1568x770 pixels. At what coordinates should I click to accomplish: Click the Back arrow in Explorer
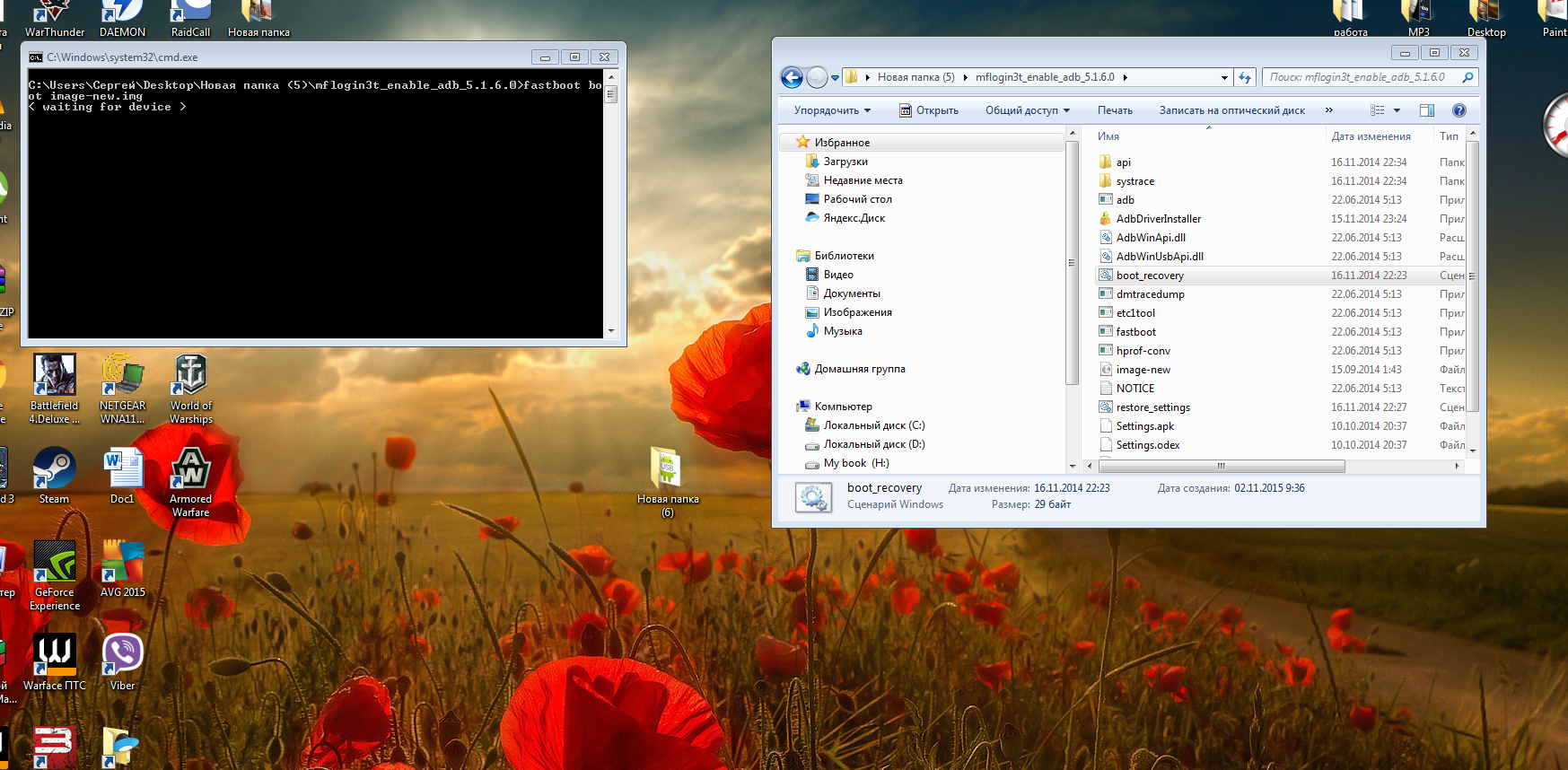pos(792,78)
